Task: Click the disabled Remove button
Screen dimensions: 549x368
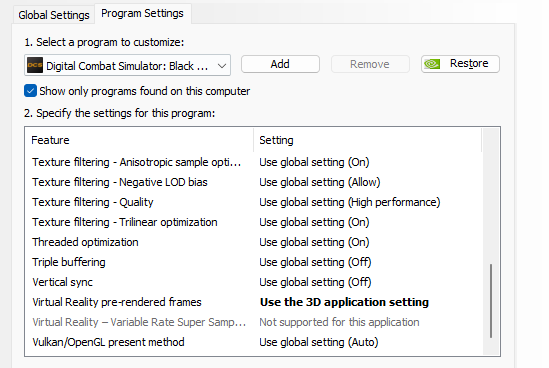Action: click(x=370, y=64)
